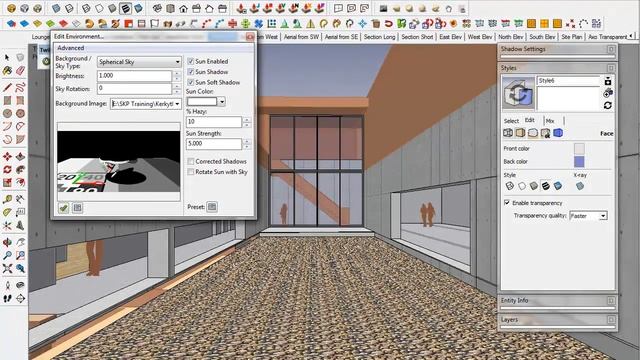This screenshot has width=640, height=360.
Task: Activate the Push/Pull tool
Action: point(20,156)
